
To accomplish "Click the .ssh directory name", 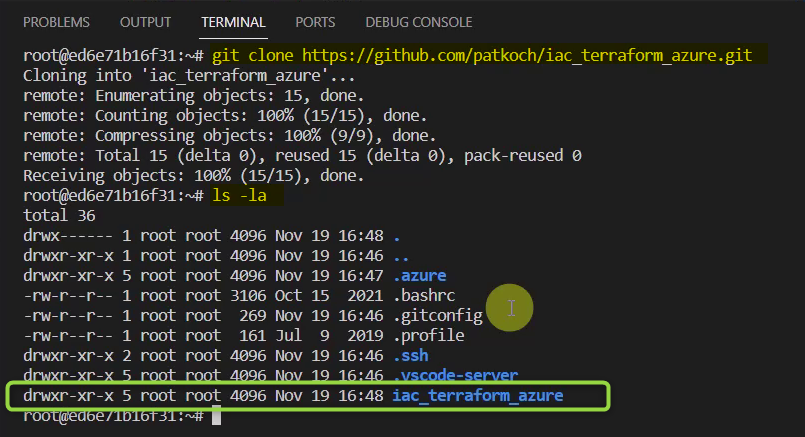I will coord(411,356).
